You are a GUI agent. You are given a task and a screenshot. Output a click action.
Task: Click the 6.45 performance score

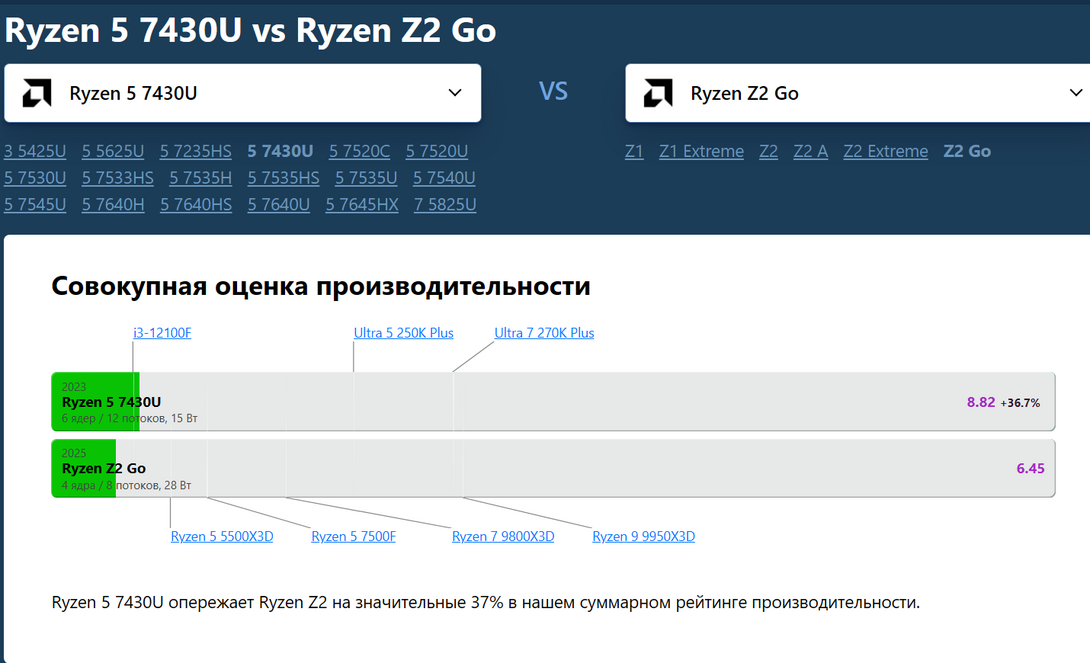pyautogui.click(x=1030, y=468)
